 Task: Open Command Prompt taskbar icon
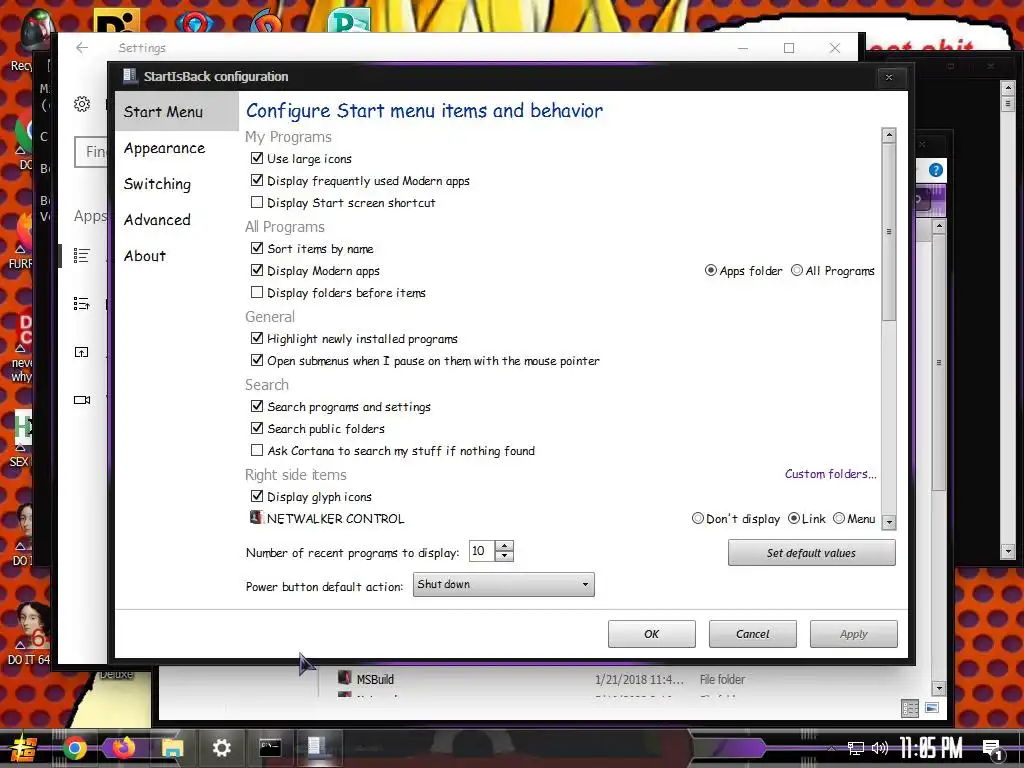click(270, 747)
